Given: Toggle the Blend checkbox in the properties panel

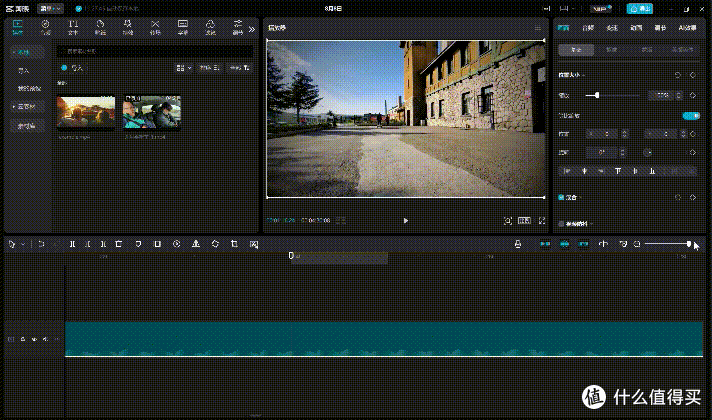Looking at the screenshot, I should pos(561,198).
